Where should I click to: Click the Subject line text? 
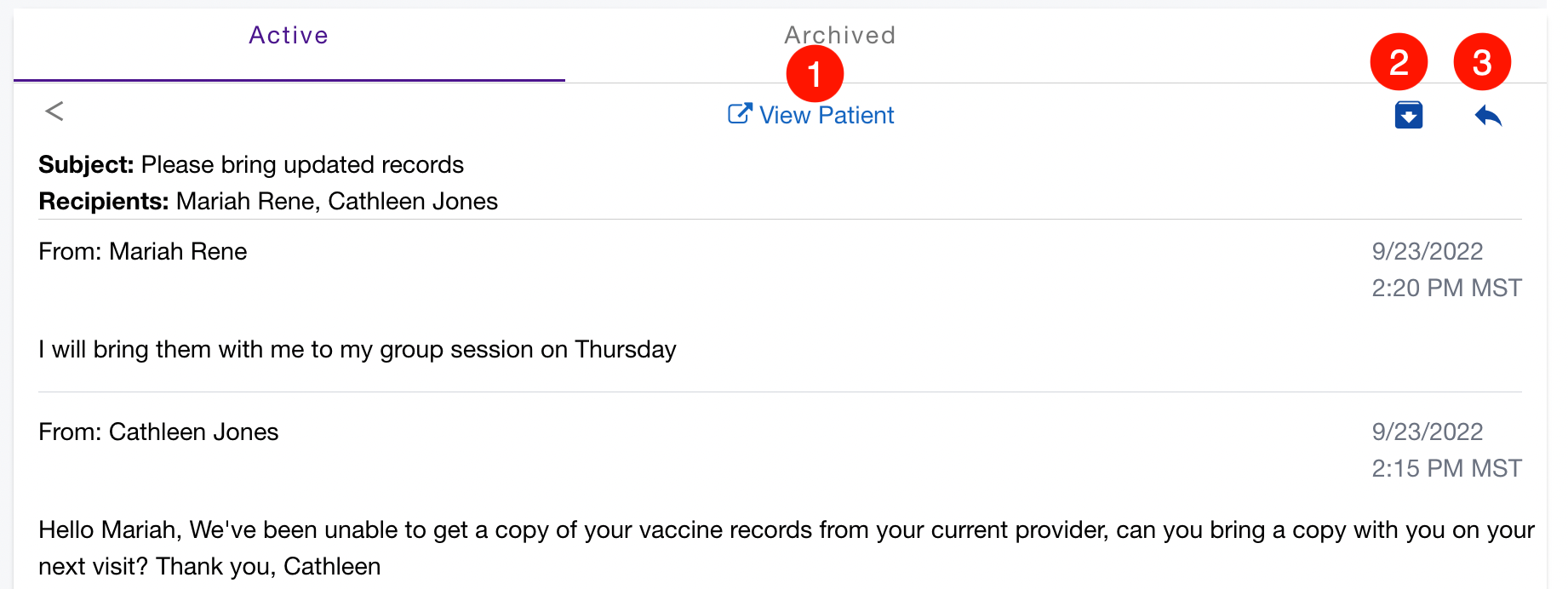point(251,164)
